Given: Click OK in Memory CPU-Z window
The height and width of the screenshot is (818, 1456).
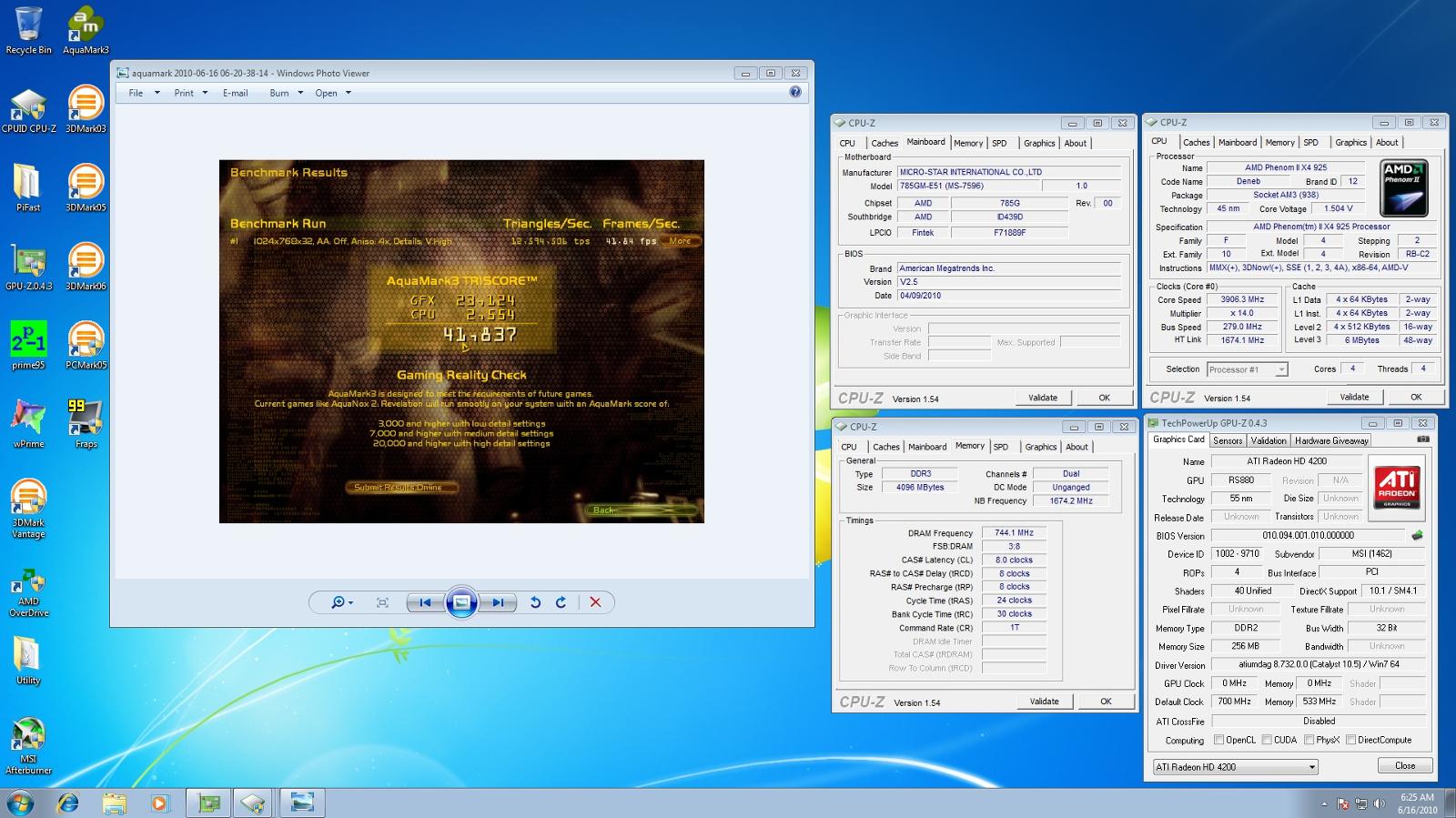Looking at the screenshot, I should click(x=1106, y=702).
